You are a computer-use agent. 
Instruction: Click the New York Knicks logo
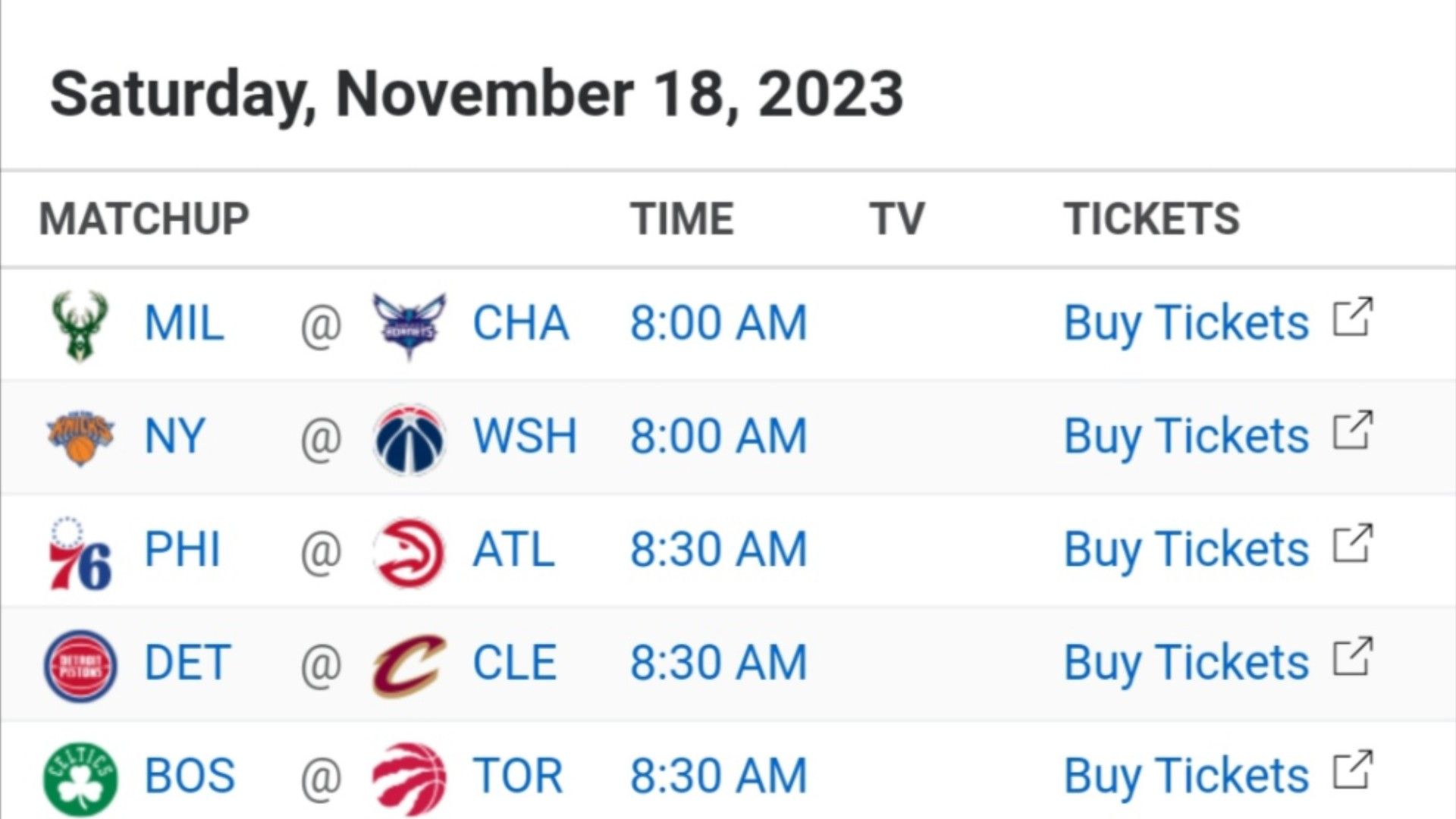tap(80, 438)
